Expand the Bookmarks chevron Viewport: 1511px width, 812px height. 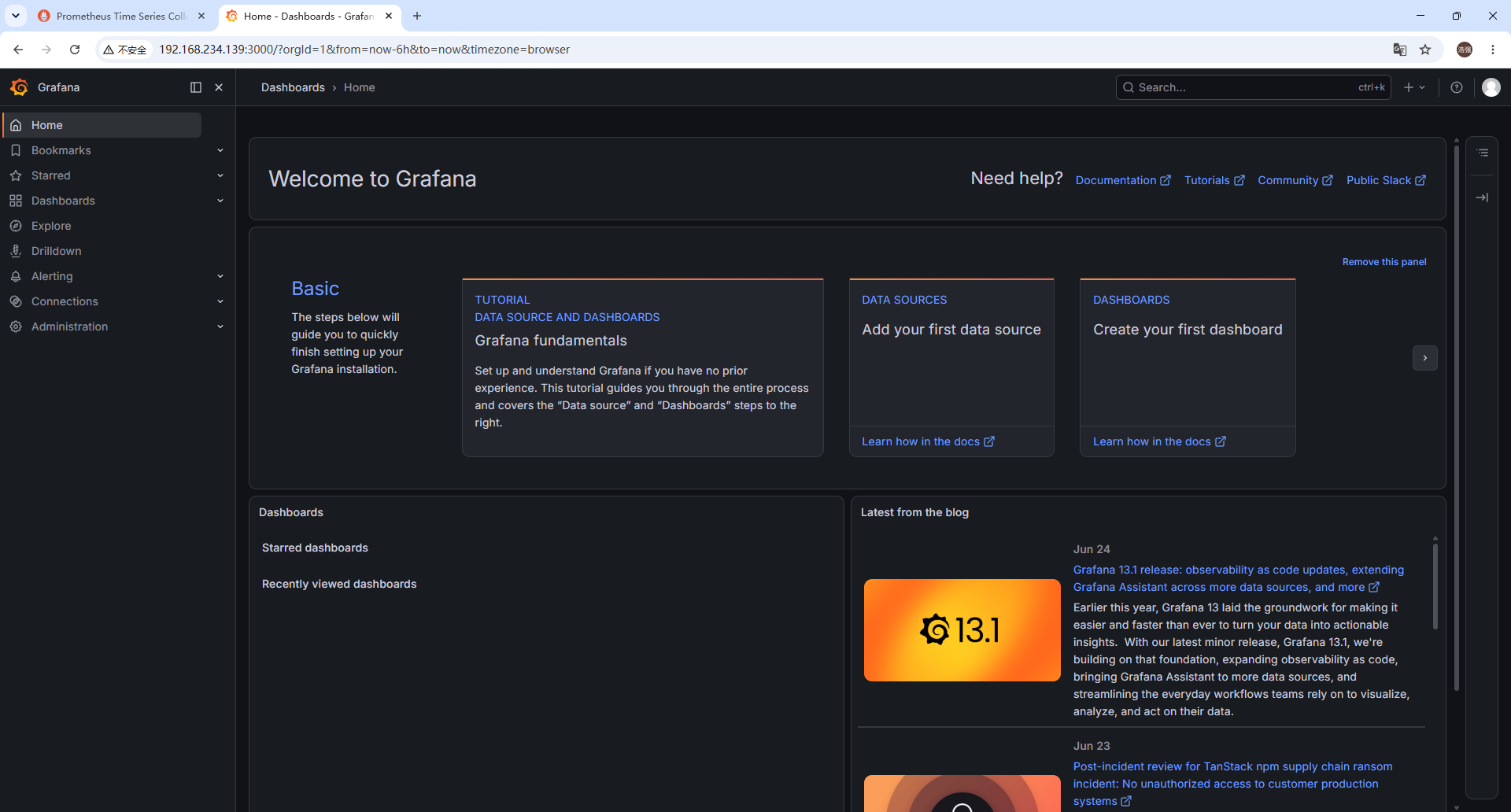coord(220,150)
